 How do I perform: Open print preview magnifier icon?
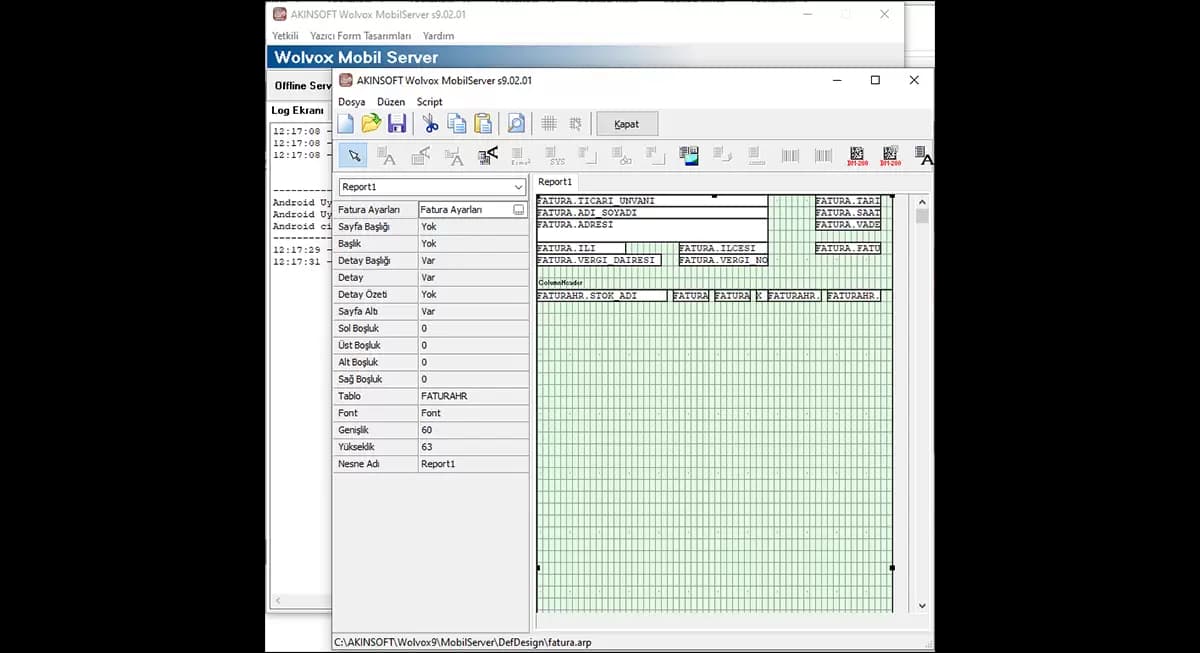click(x=516, y=124)
